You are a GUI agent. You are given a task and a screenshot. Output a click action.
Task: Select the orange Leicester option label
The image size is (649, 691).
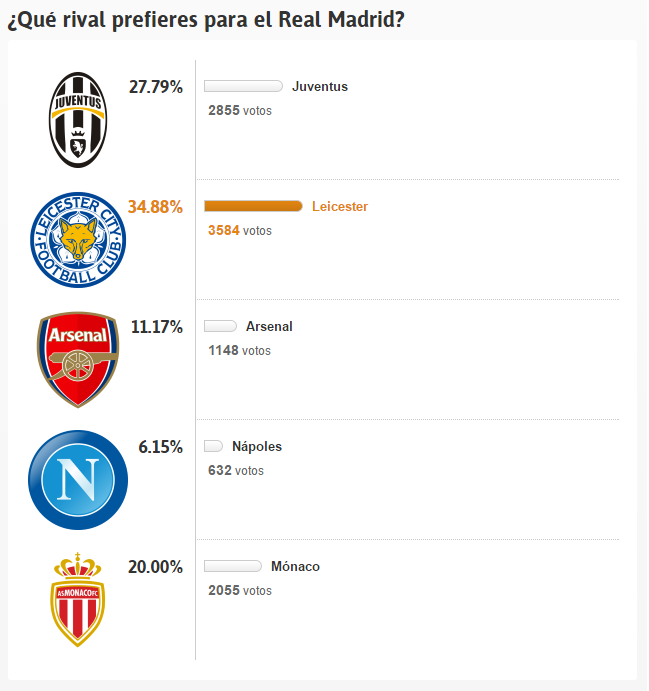[x=339, y=207]
